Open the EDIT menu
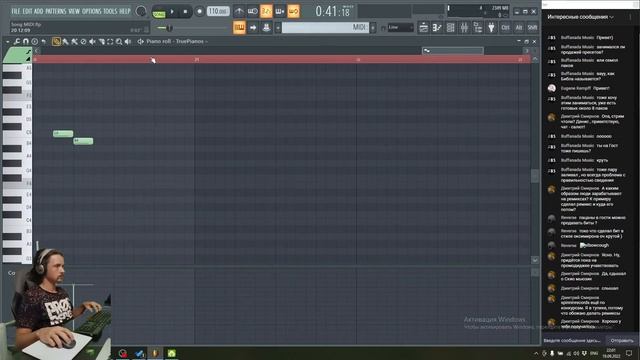The height and width of the screenshot is (360, 640). [x=27, y=11]
